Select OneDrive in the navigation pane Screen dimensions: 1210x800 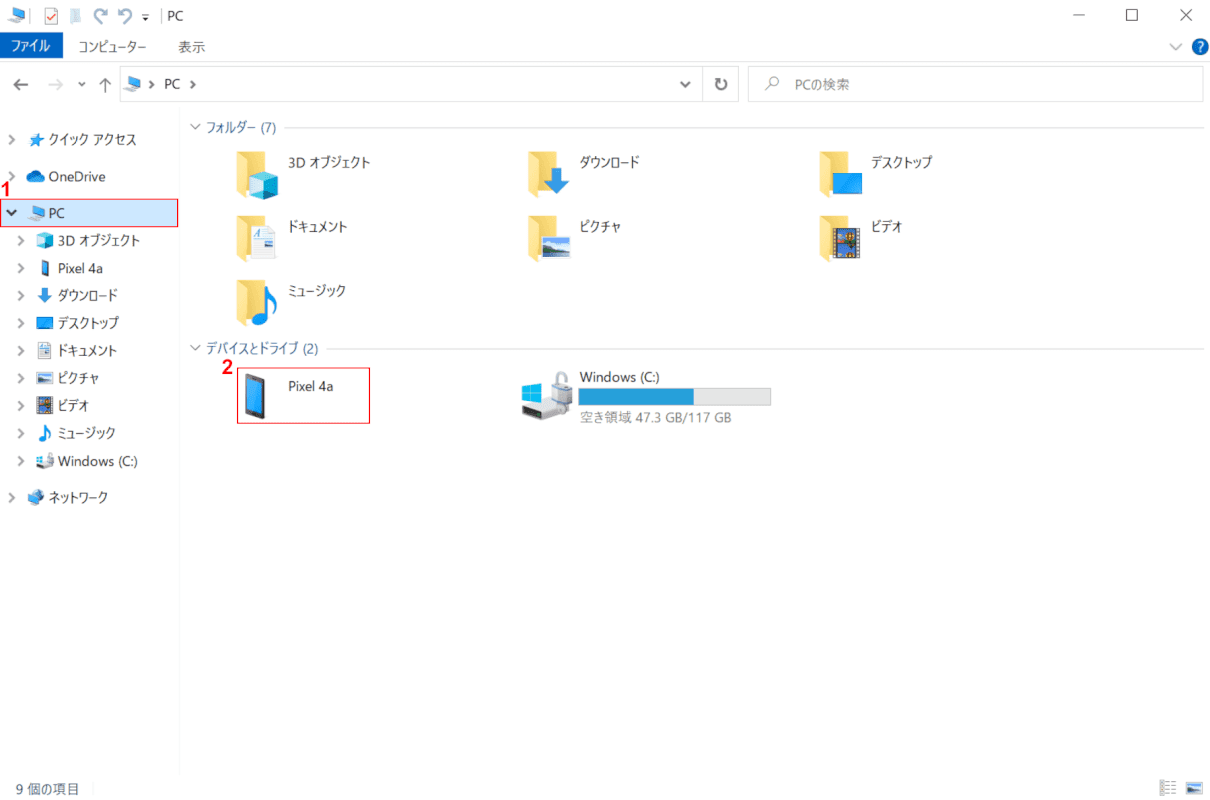pos(66,177)
